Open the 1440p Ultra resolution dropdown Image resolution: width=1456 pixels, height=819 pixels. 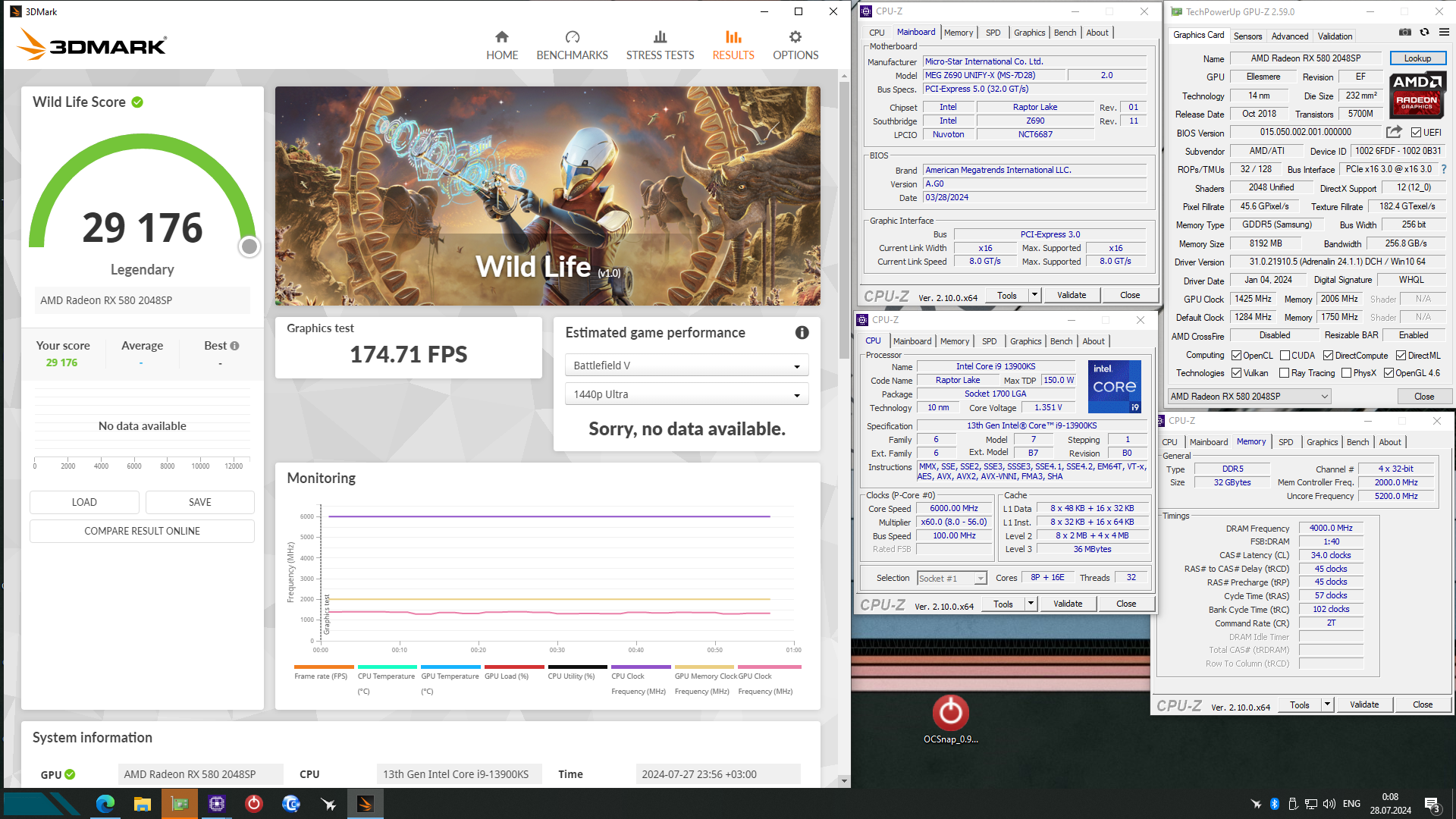(686, 394)
